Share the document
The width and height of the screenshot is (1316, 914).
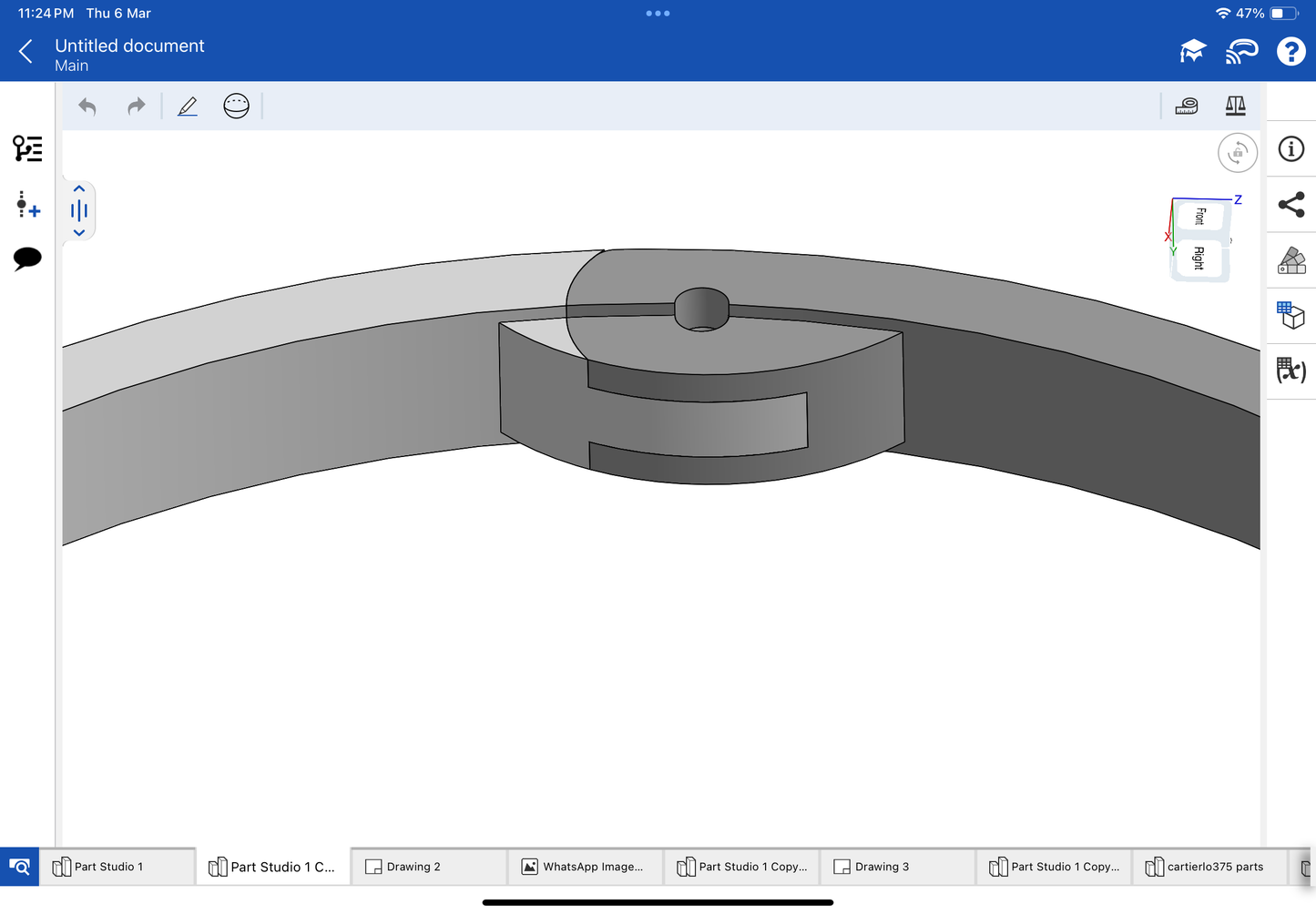point(1290,205)
